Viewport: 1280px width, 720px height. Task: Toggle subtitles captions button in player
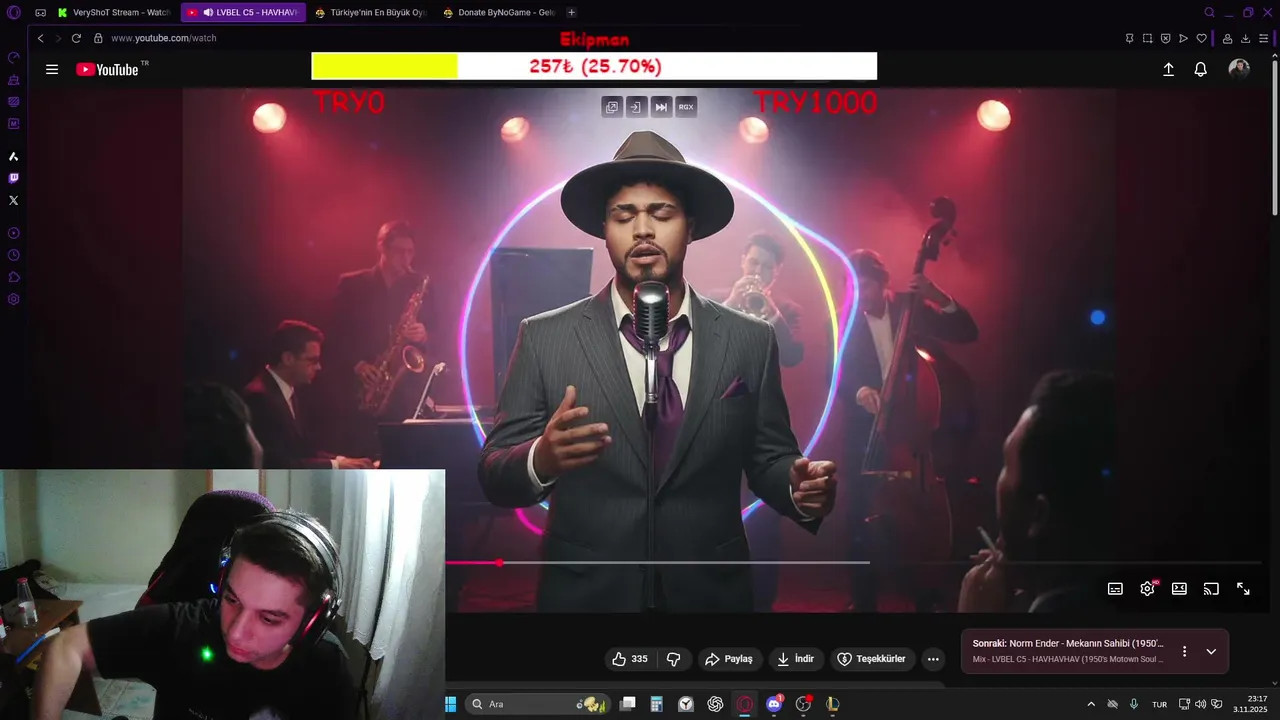1115,589
